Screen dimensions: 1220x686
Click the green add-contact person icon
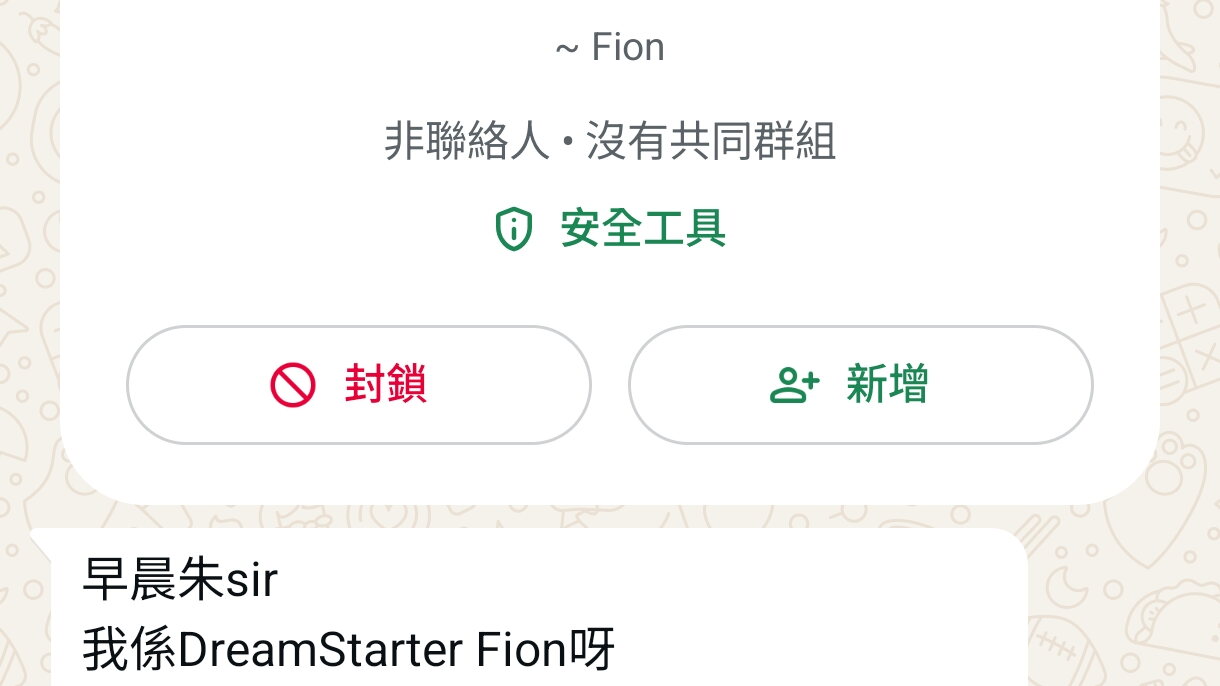point(794,385)
